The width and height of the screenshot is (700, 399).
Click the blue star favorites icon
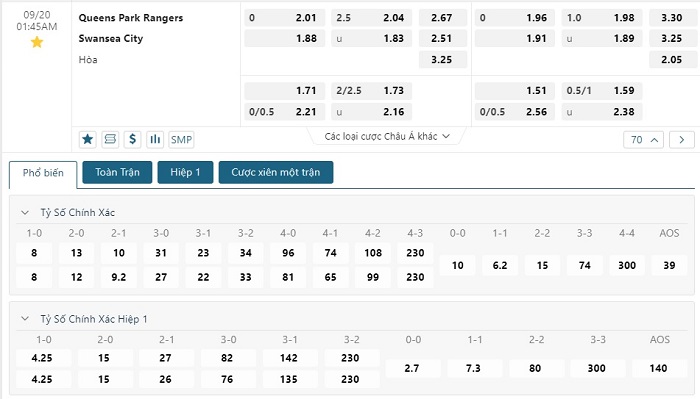coord(88,140)
